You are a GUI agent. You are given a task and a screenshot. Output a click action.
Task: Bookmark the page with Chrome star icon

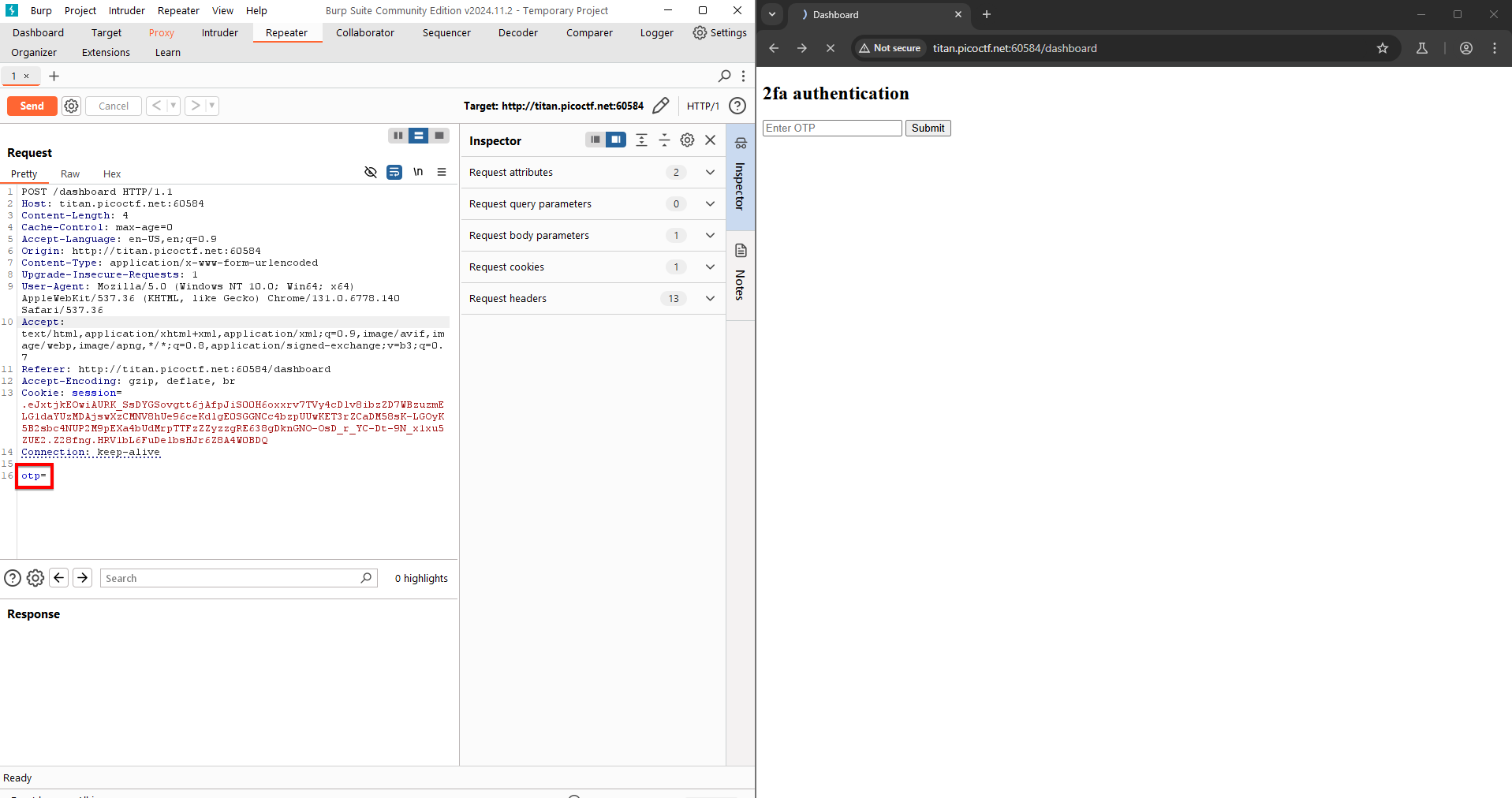(1383, 48)
